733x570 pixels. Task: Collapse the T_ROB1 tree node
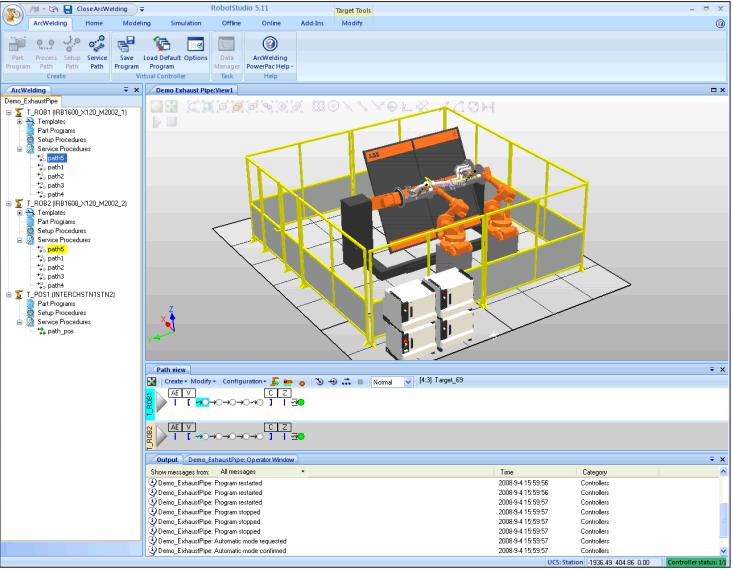[9, 112]
